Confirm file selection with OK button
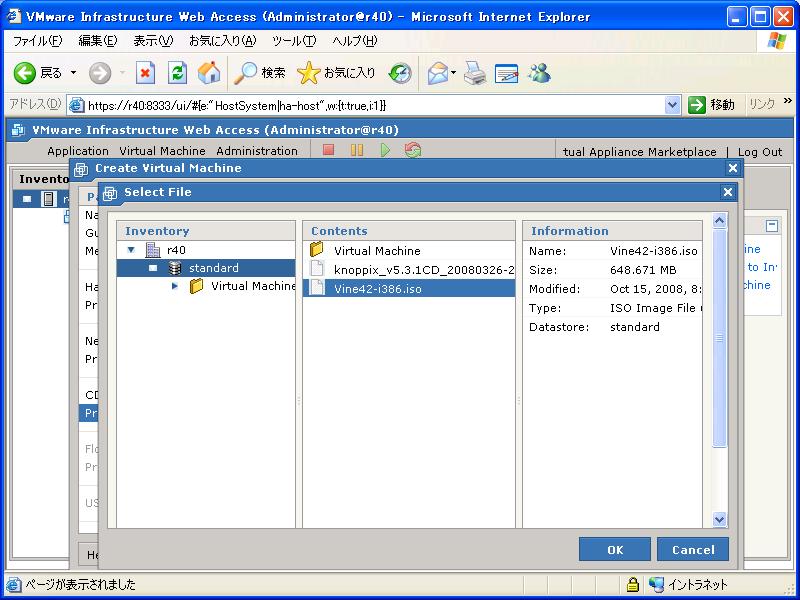The width and height of the screenshot is (800, 600). tap(615, 549)
